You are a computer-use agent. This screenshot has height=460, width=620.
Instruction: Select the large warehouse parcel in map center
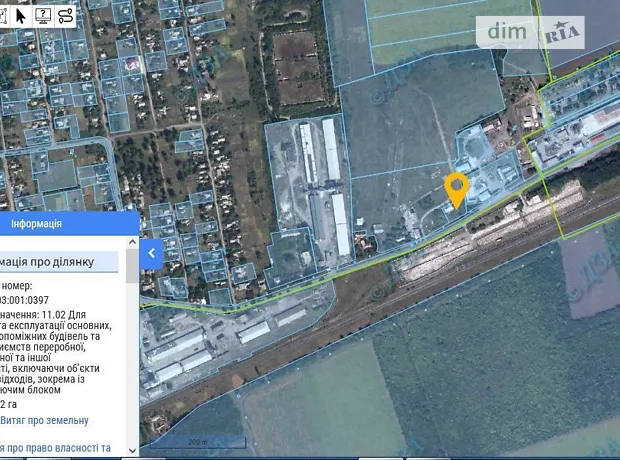[x=305, y=190]
